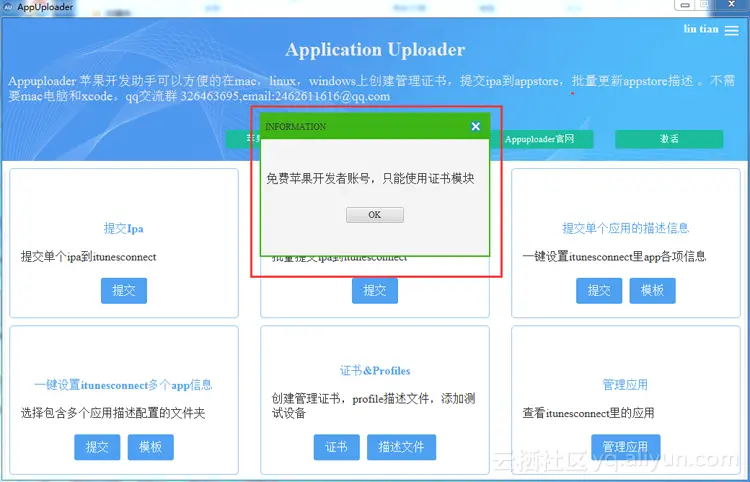Click the dialog message 免费苹果开发者账号

(x=370, y=178)
